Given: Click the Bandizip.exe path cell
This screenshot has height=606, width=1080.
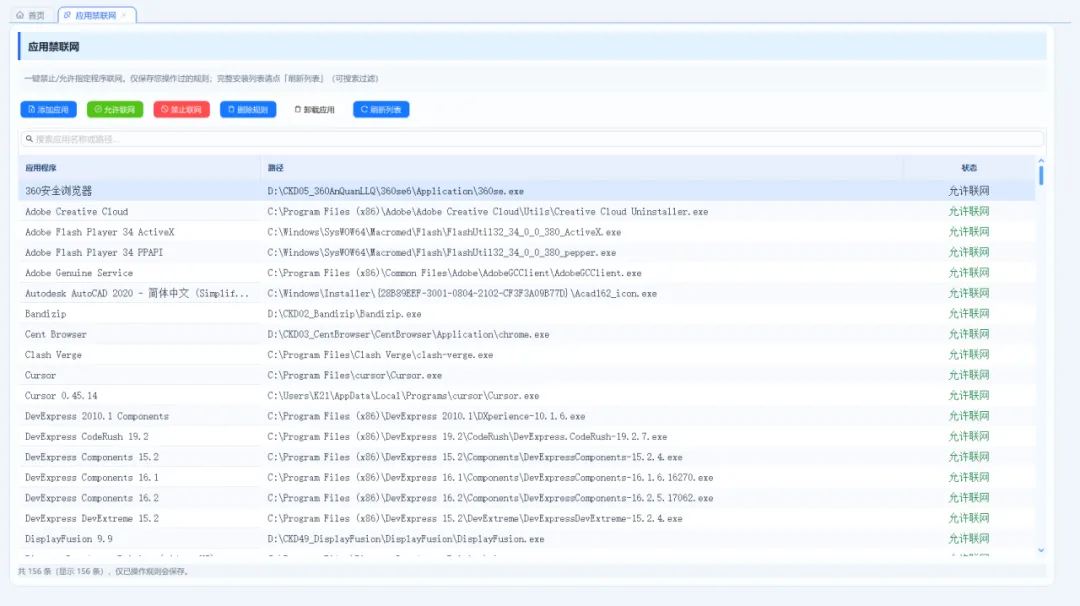Looking at the screenshot, I should tap(344, 314).
